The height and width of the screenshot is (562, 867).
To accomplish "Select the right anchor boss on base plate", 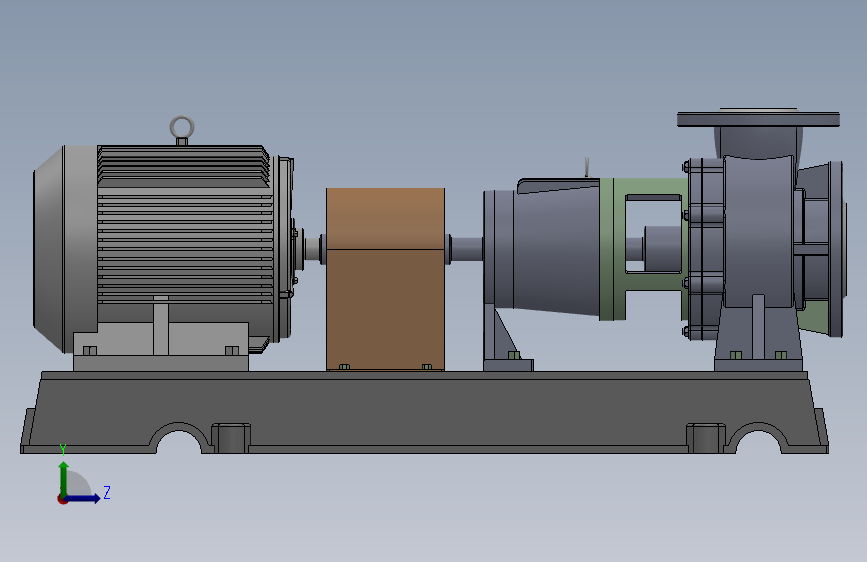I will tap(706, 438).
